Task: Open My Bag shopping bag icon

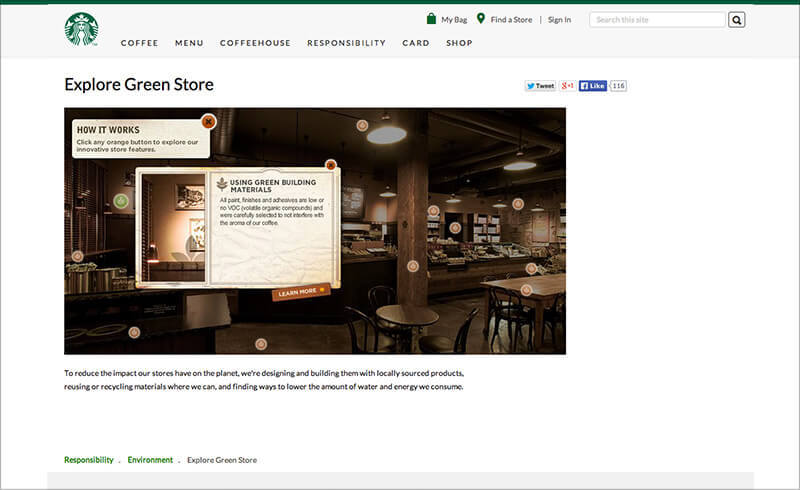Action: (431, 19)
